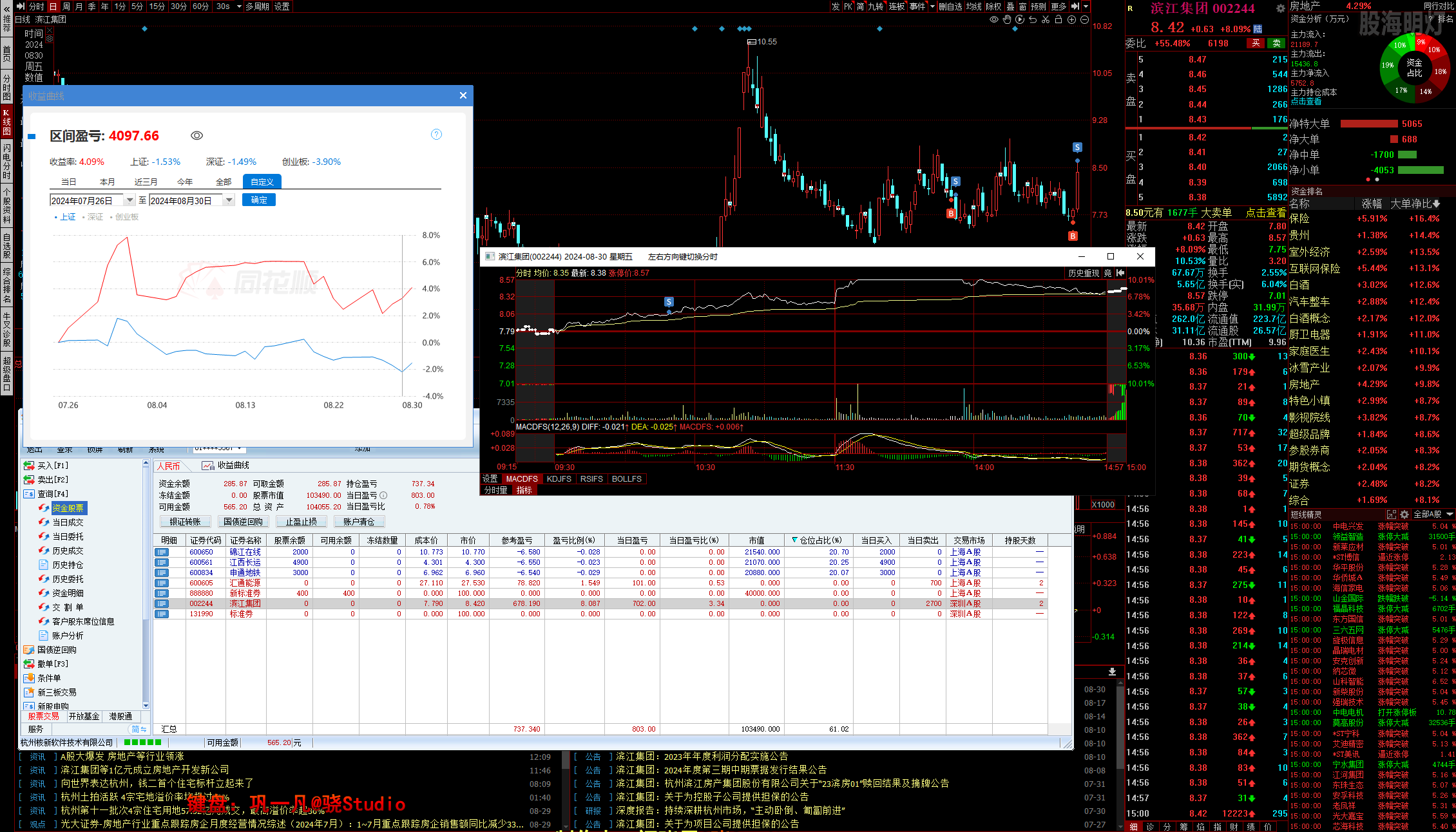Image resolution: width=1456 pixels, height=832 pixels.
Task: Select the hand pan tool on the chart
Action: [x=1007, y=19]
